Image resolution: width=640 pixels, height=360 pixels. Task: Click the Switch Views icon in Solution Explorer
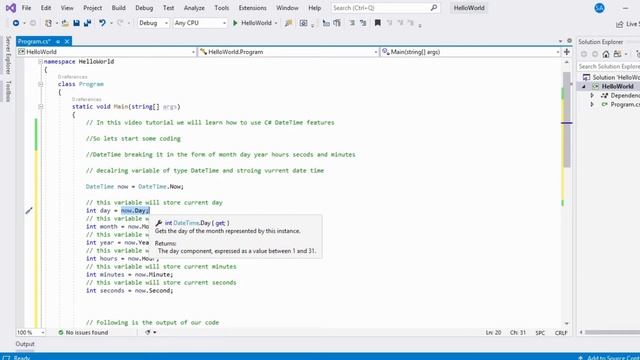(x=617, y=54)
